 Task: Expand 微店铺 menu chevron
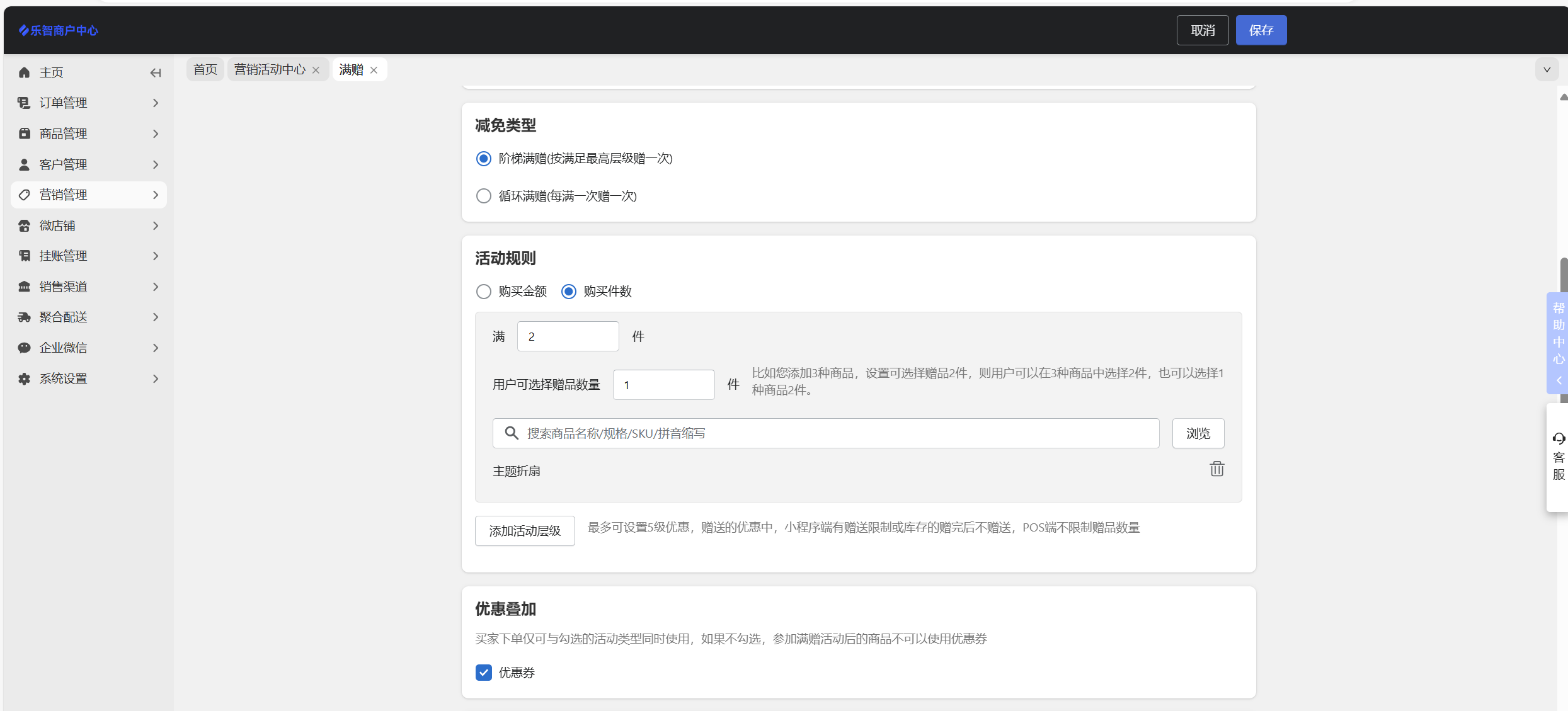click(x=155, y=225)
